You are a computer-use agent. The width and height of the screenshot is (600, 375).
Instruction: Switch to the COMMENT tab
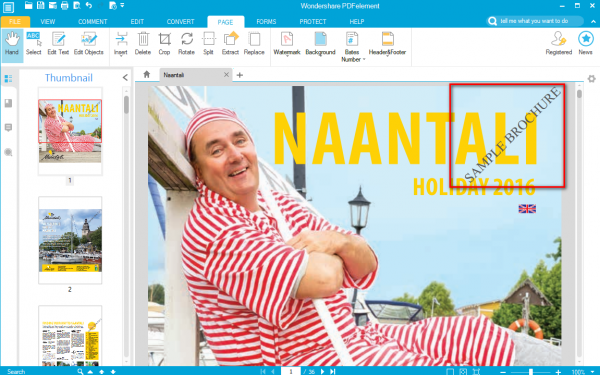click(93, 21)
